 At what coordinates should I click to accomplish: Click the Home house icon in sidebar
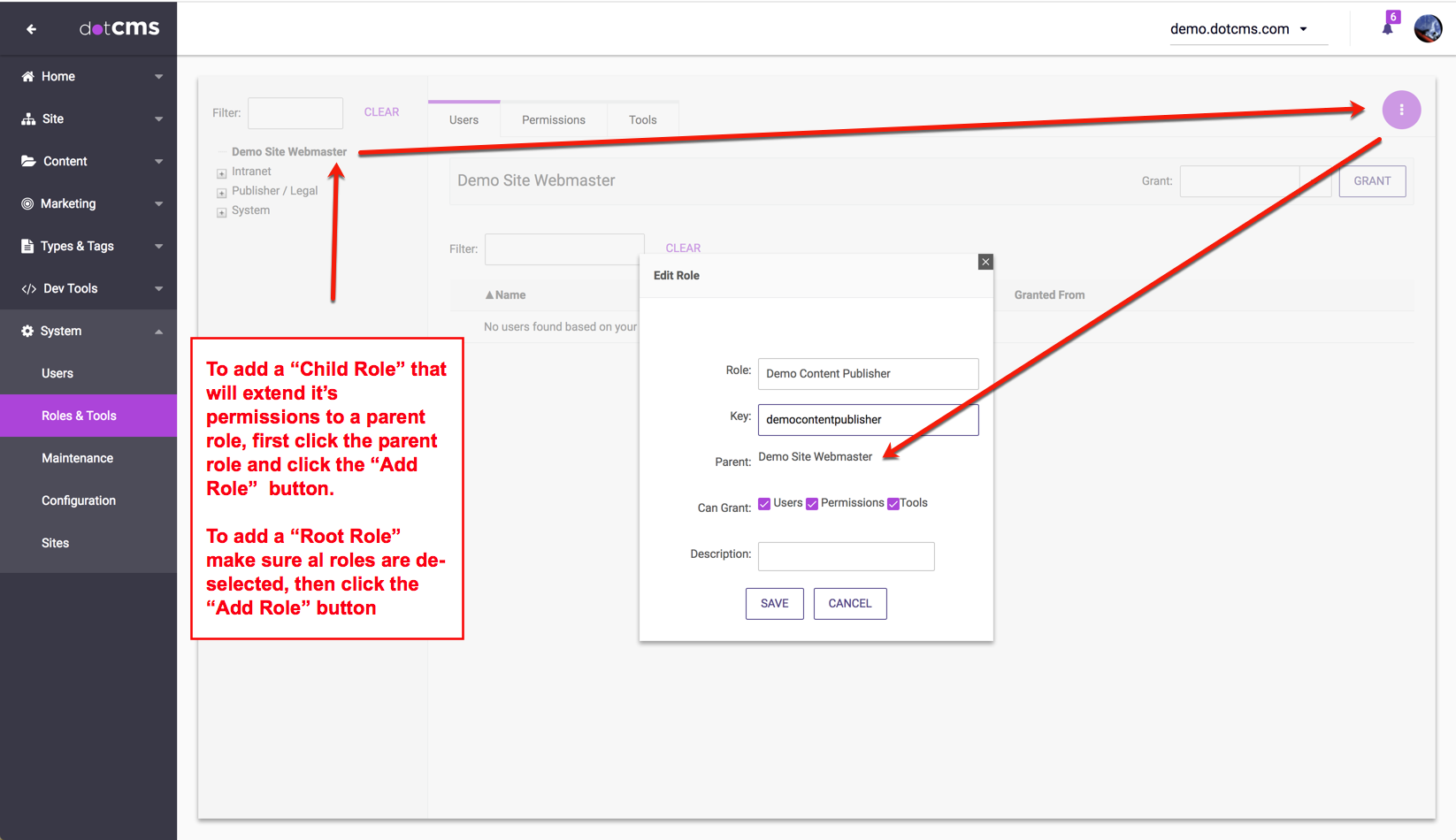(27, 77)
